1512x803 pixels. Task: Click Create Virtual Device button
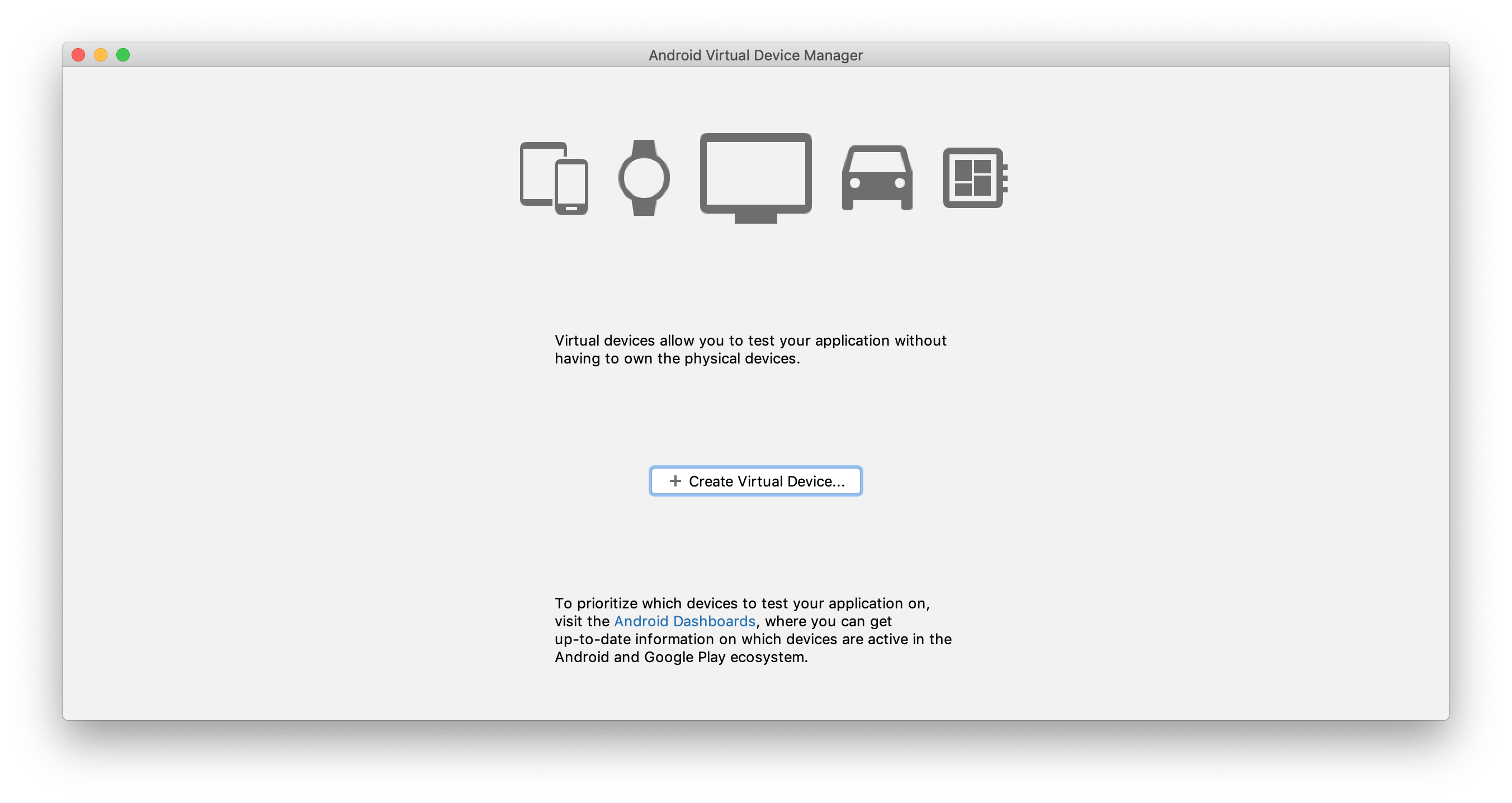[x=755, y=481]
